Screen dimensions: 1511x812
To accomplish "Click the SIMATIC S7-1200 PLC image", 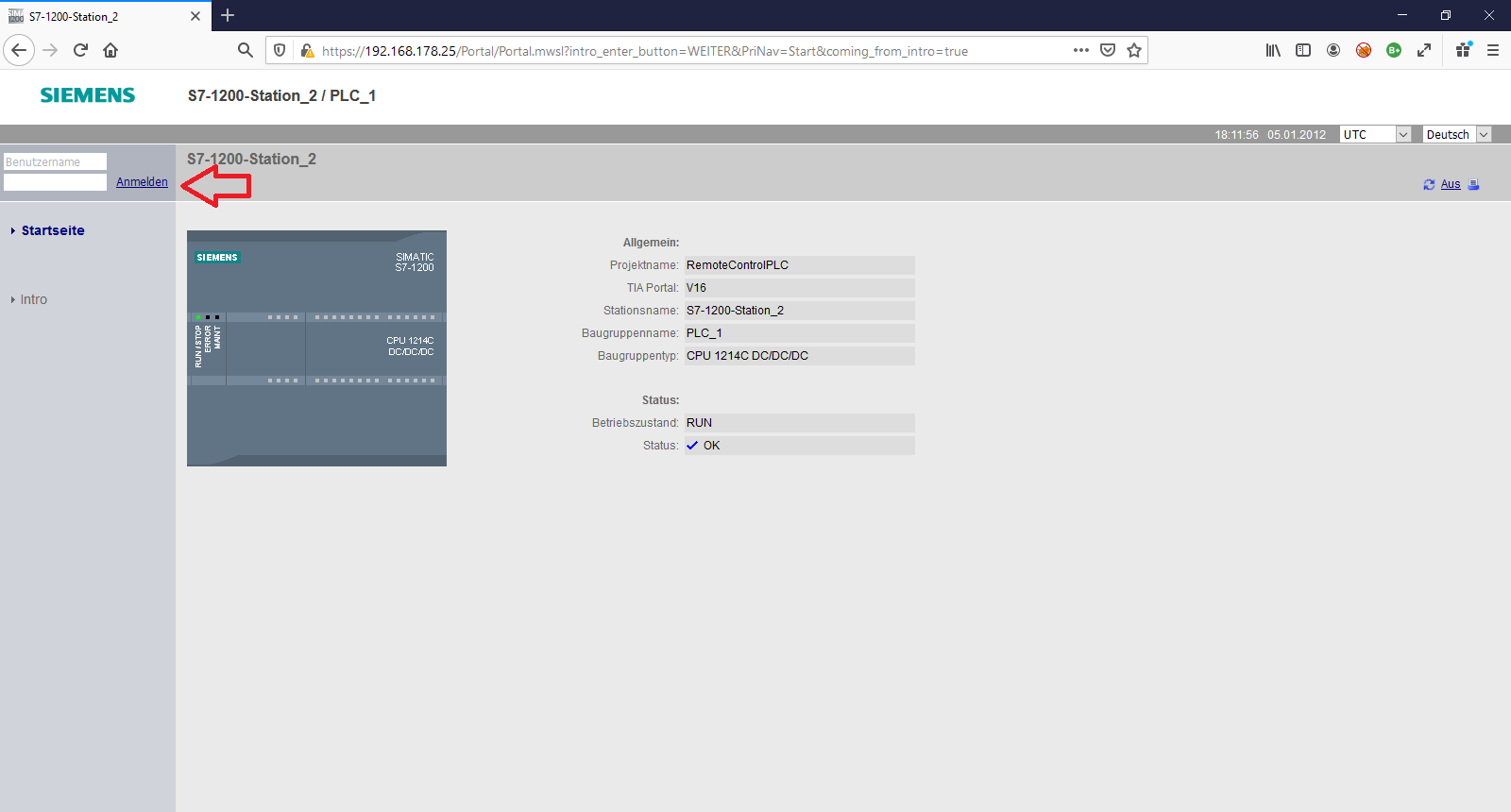I will tap(316, 348).
